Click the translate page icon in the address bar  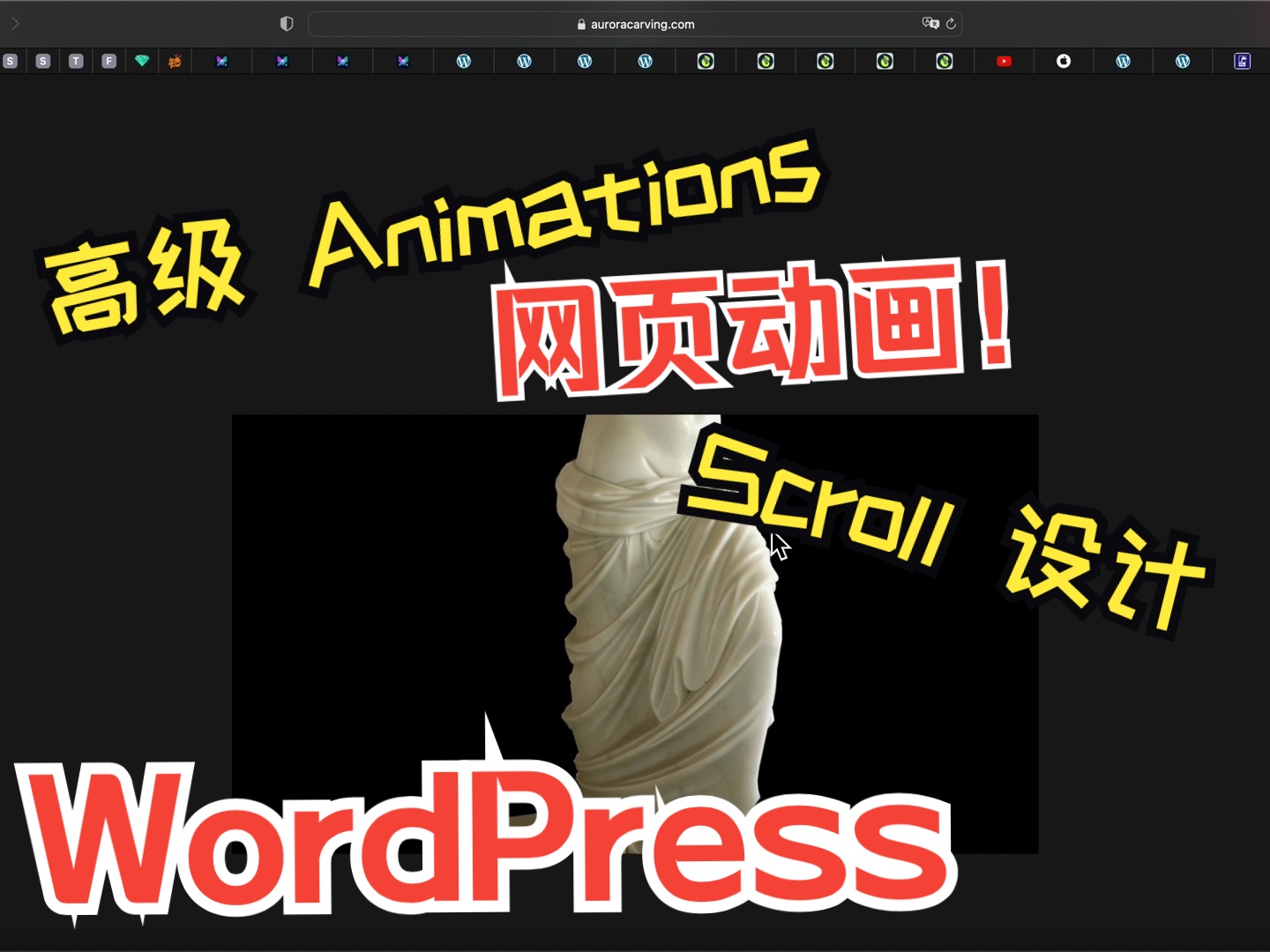tap(930, 24)
